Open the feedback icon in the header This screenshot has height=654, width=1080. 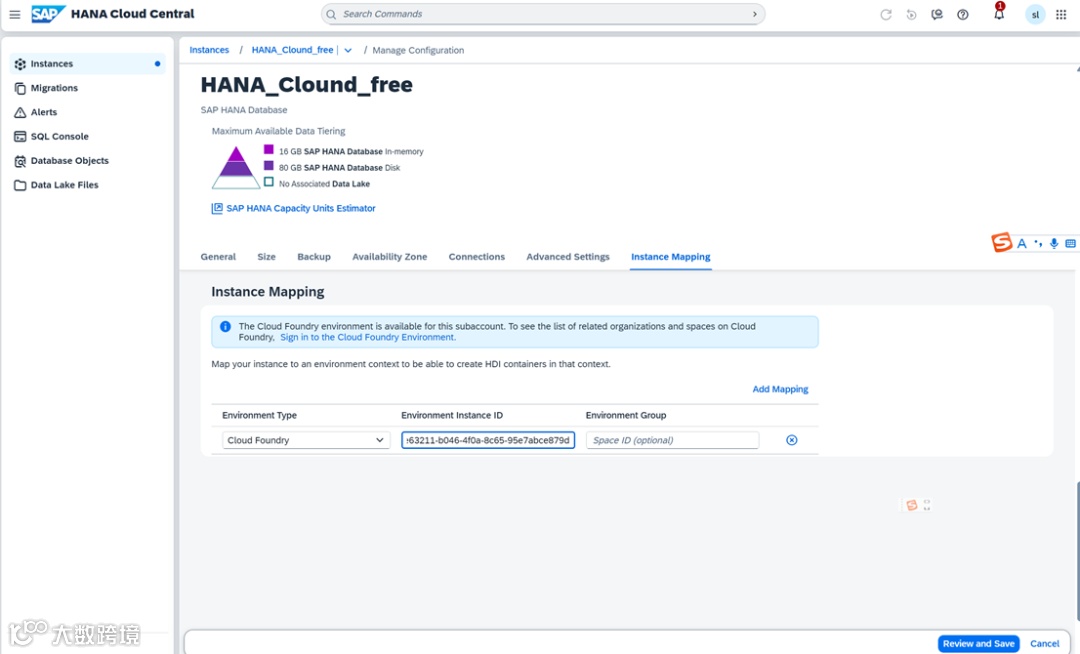(x=937, y=14)
